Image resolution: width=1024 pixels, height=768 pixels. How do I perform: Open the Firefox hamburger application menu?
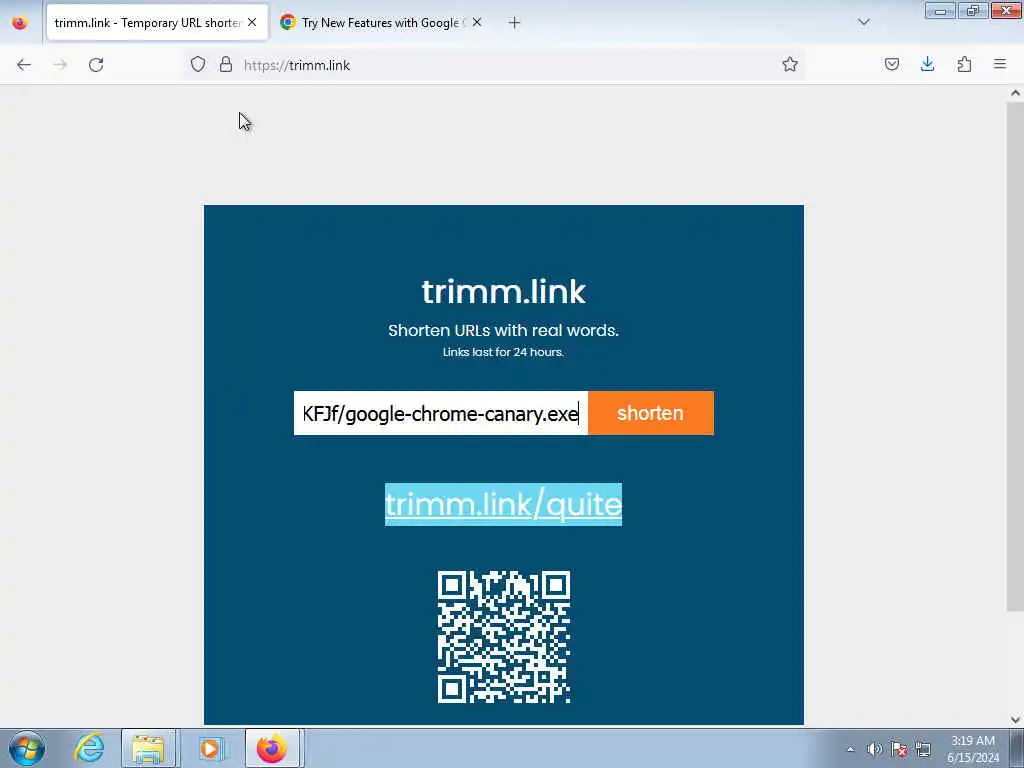point(1000,64)
